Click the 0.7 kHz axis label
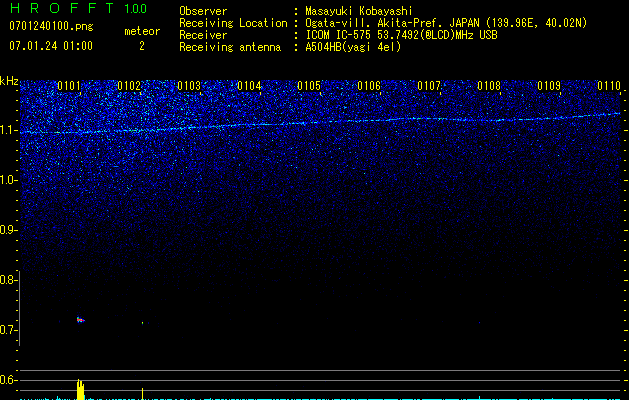This screenshot has height=400, width=629. [x=8, y=330]
